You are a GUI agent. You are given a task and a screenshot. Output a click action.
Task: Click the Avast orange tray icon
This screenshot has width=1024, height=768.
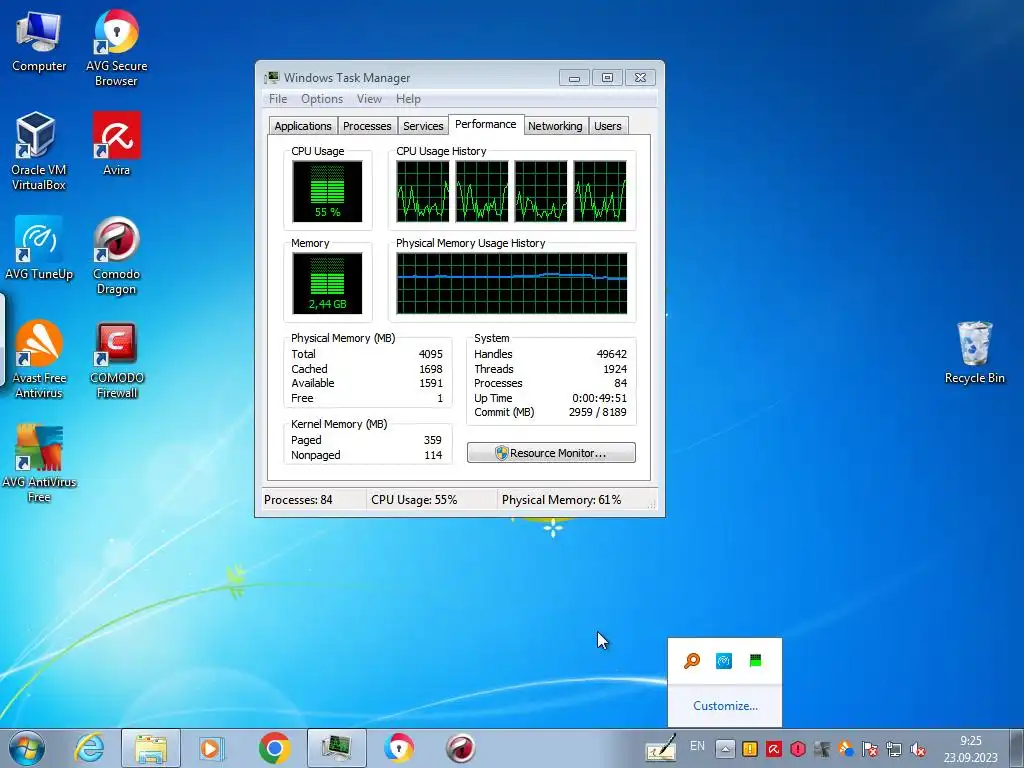(845, 749)
